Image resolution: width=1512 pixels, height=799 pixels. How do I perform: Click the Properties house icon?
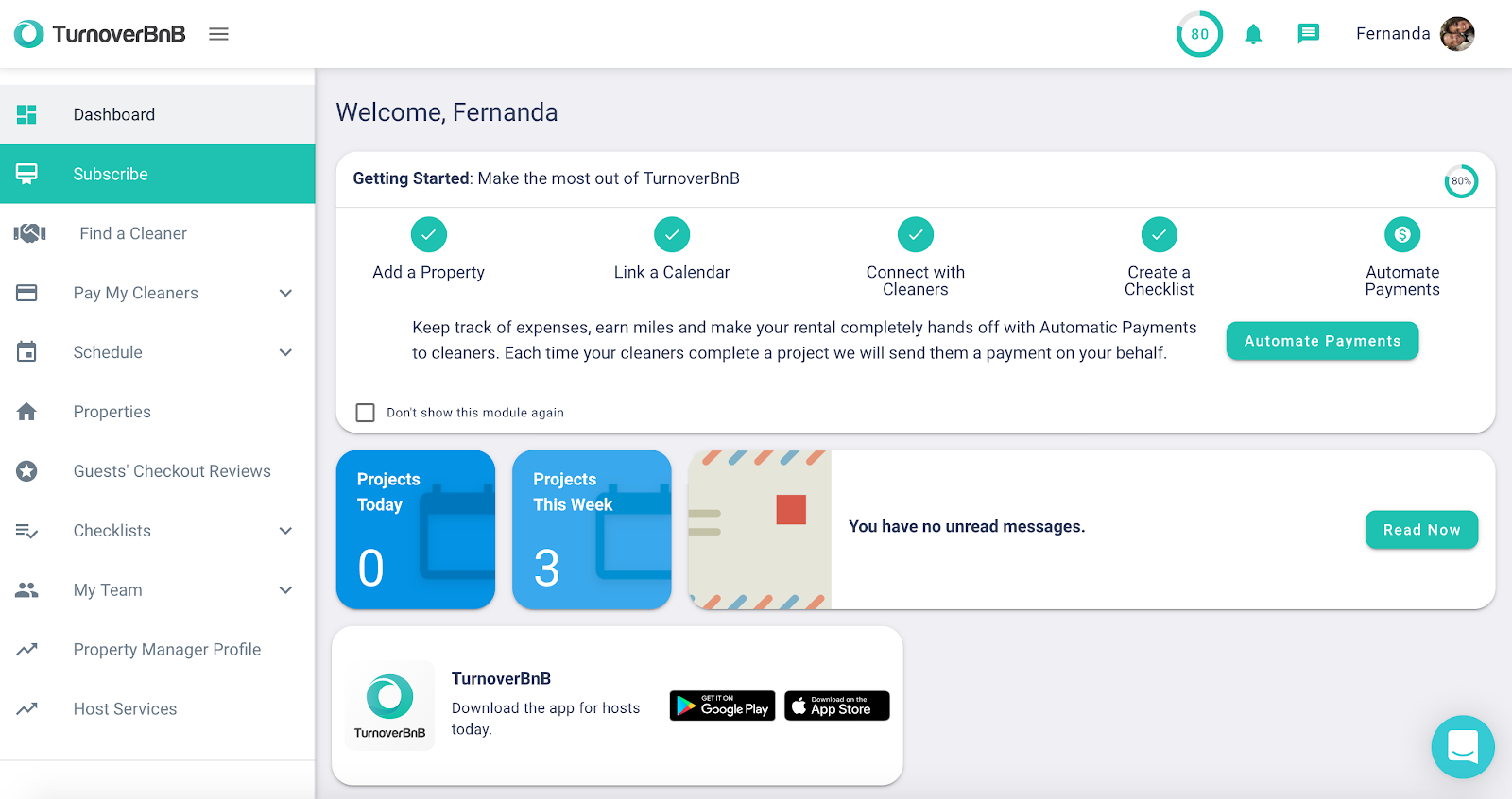coord(26,412)
